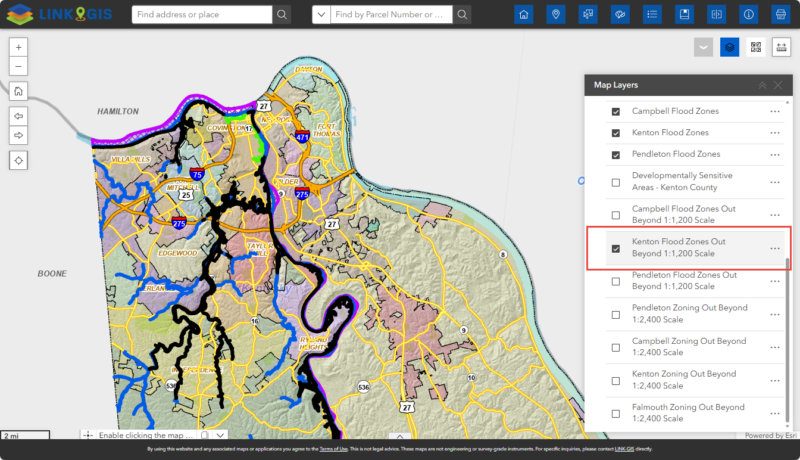
Task: Click the Kenton Flood Zones layer name
Action: (670, 133)
